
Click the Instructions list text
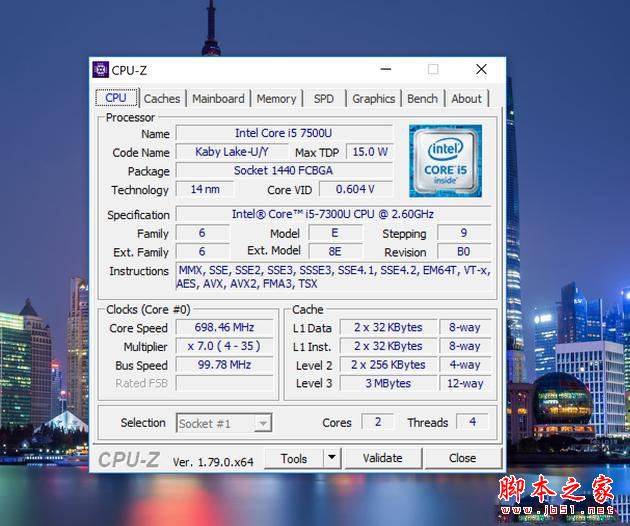333,277
